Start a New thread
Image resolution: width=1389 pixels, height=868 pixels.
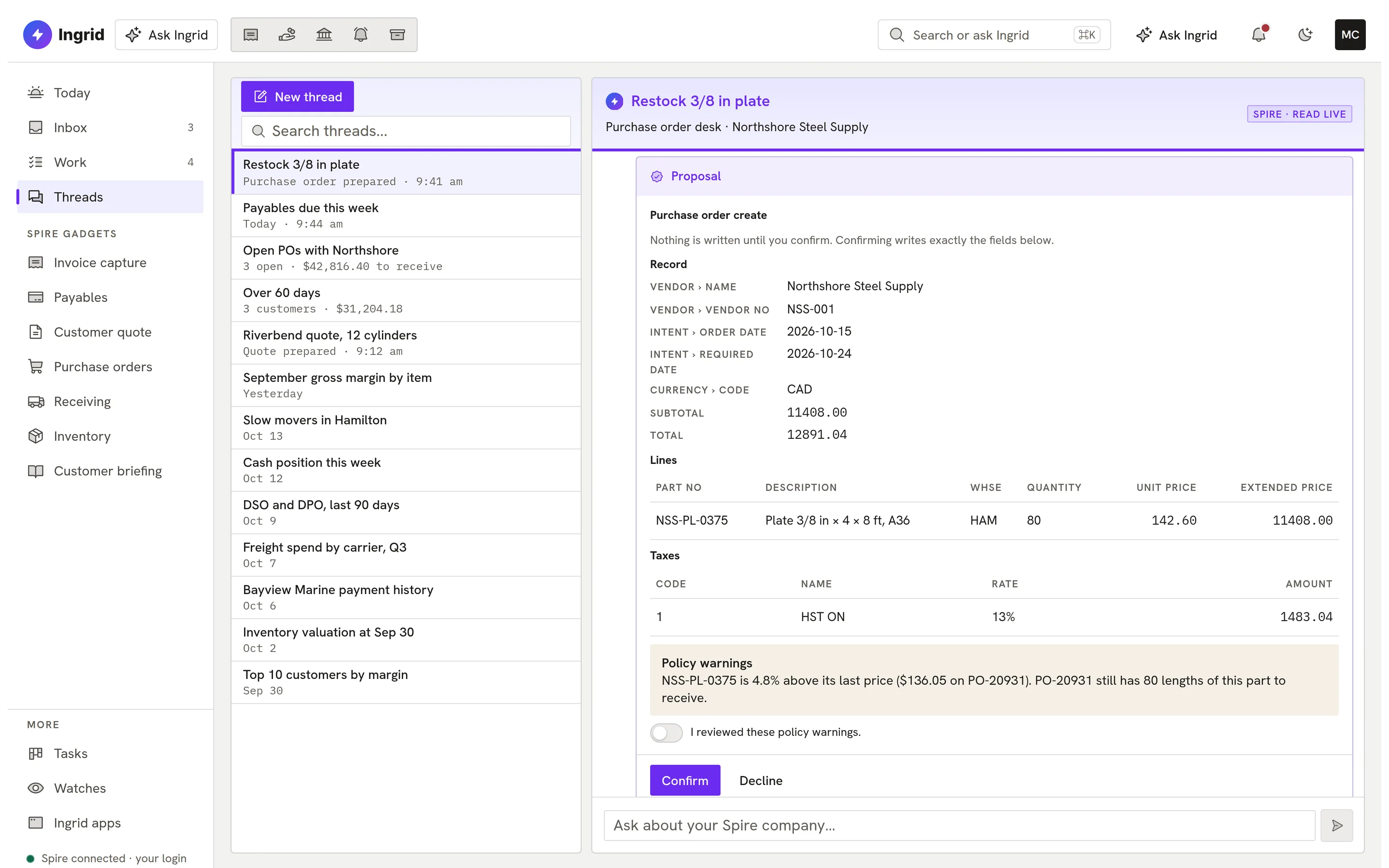297,96
